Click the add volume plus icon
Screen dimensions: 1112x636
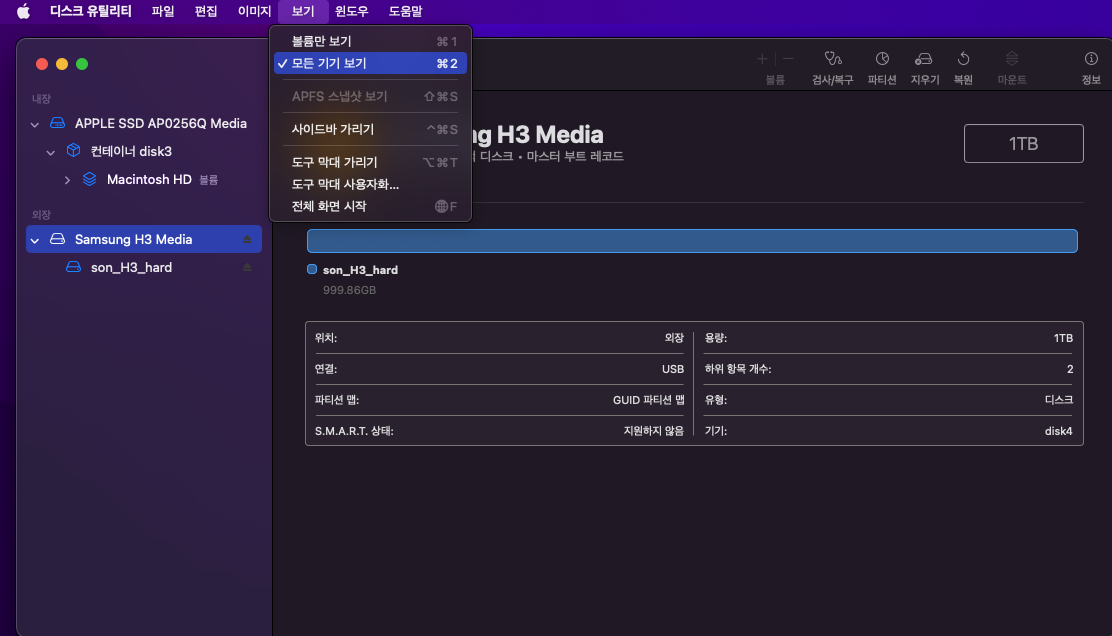pos(762,59)
